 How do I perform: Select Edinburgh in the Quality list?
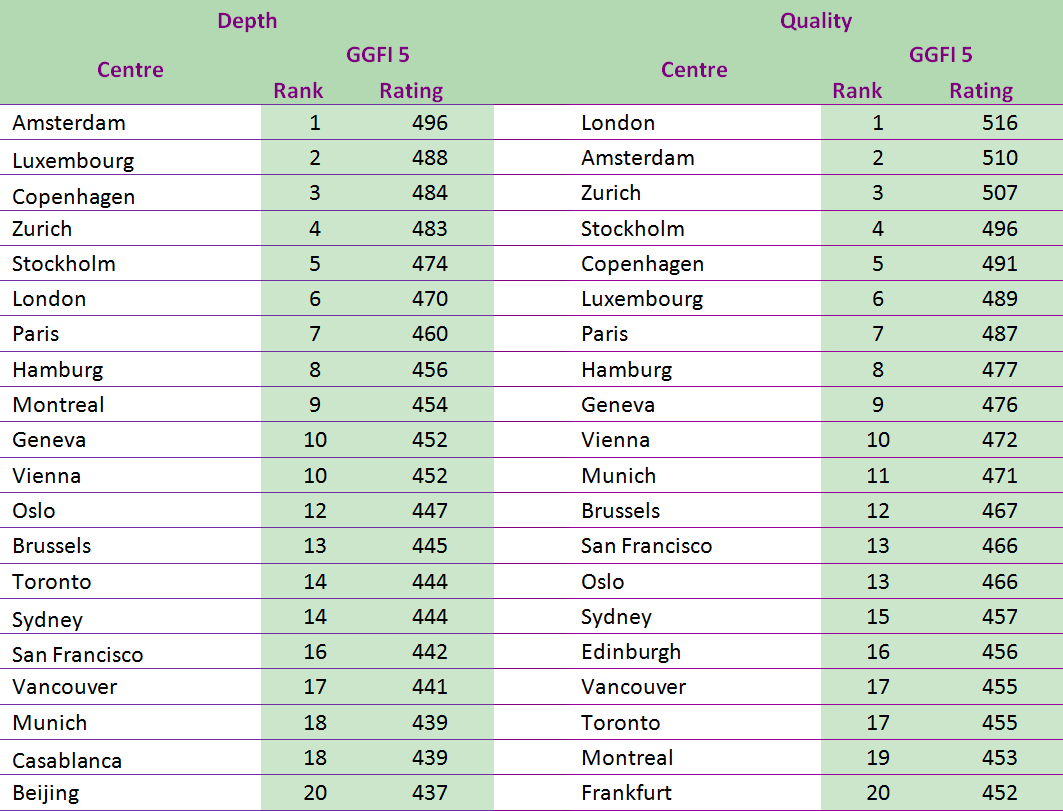[x=630, y=652]
